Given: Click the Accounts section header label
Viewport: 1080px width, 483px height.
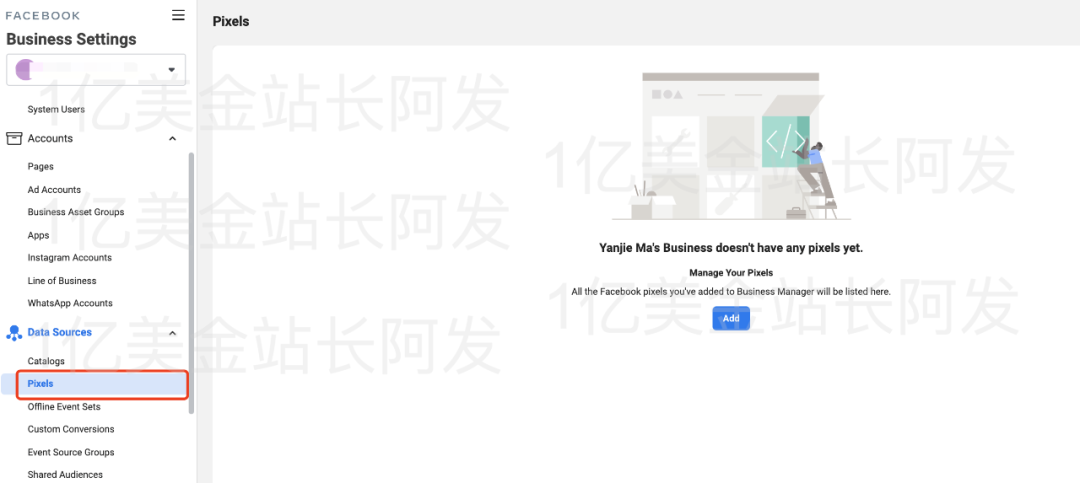Looking at the screenshot, I should coord(50,138).
